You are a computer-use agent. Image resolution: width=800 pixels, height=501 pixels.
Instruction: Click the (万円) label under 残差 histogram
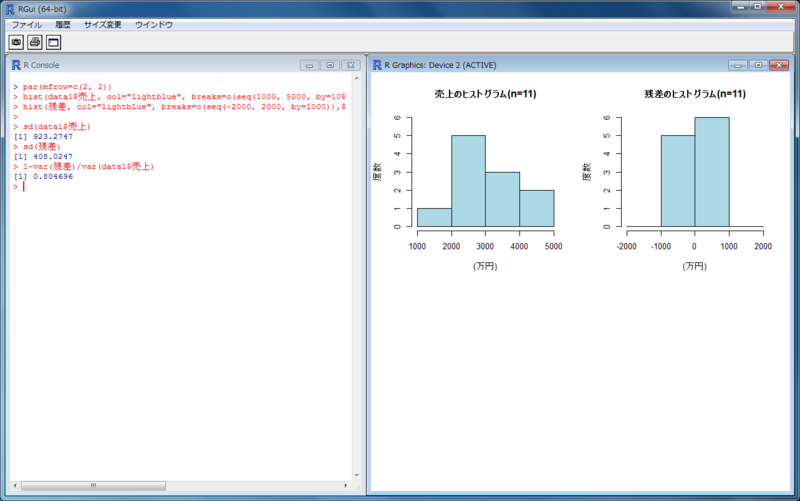click(695, 266)
